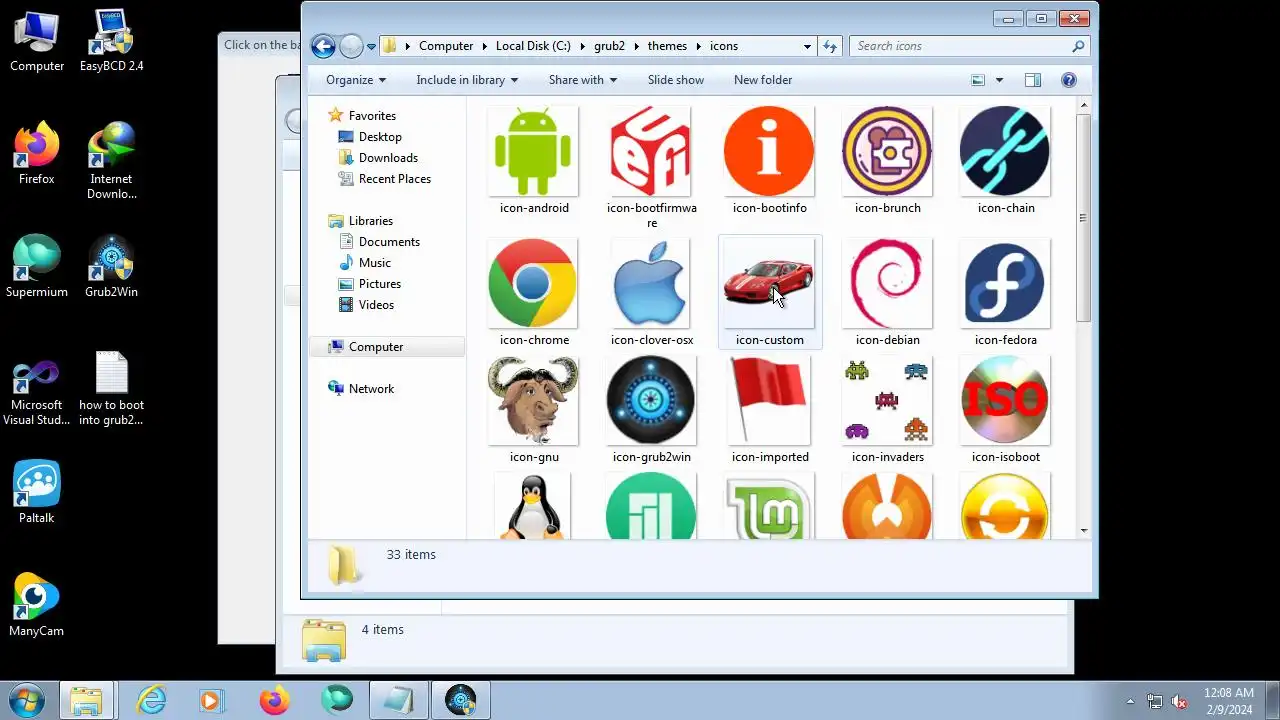Open ManyCam desktop shortcut
Screen dimensions: 1280x720
click(x=37, y=605)
